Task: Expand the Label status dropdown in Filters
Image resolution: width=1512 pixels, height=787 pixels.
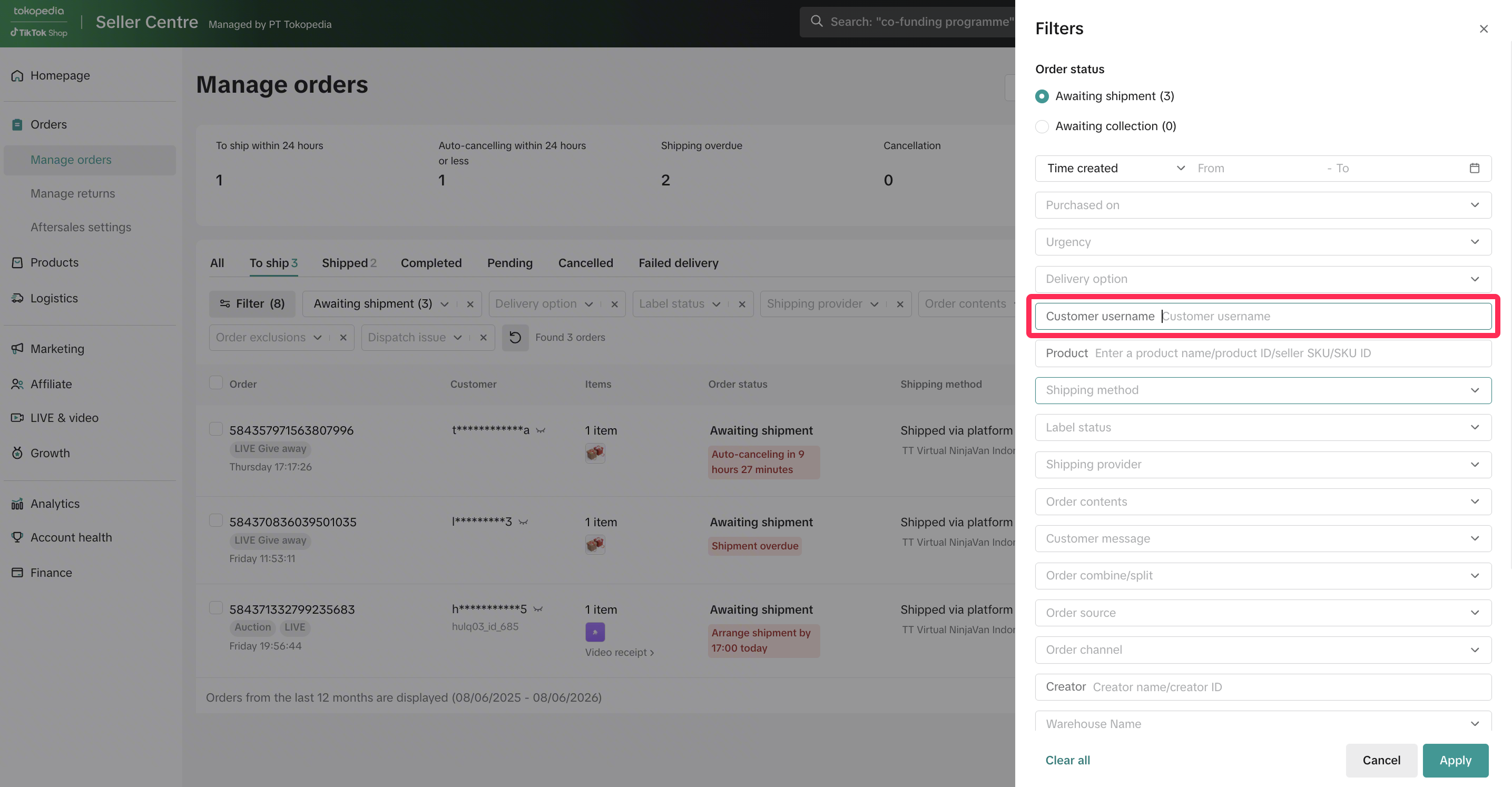Action: pos(1263,428)
